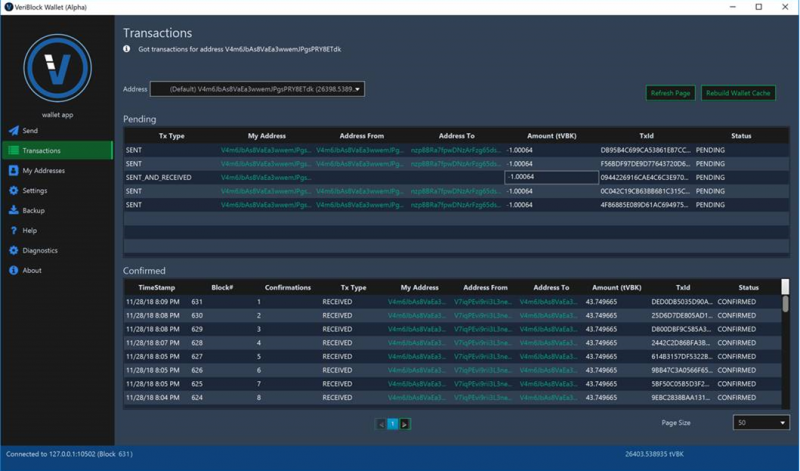800x471 pixels.
Task: Click TxId '2442C2D86BFA3B...'
Action: point(681,343)
